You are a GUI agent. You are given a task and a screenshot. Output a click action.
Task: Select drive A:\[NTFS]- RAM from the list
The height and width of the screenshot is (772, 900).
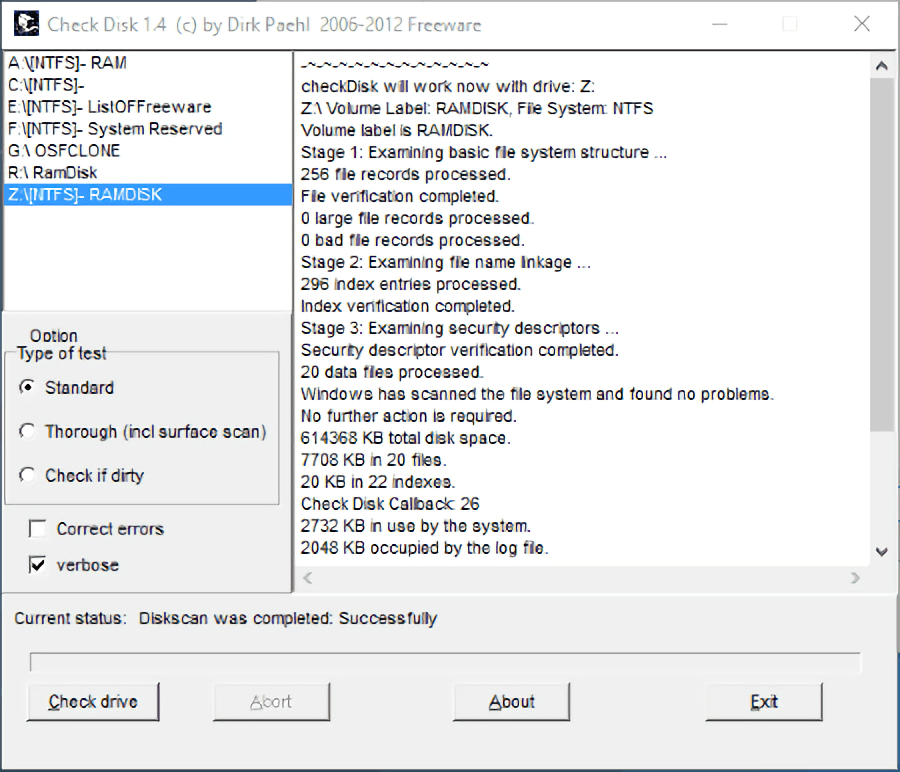(65, 62)
